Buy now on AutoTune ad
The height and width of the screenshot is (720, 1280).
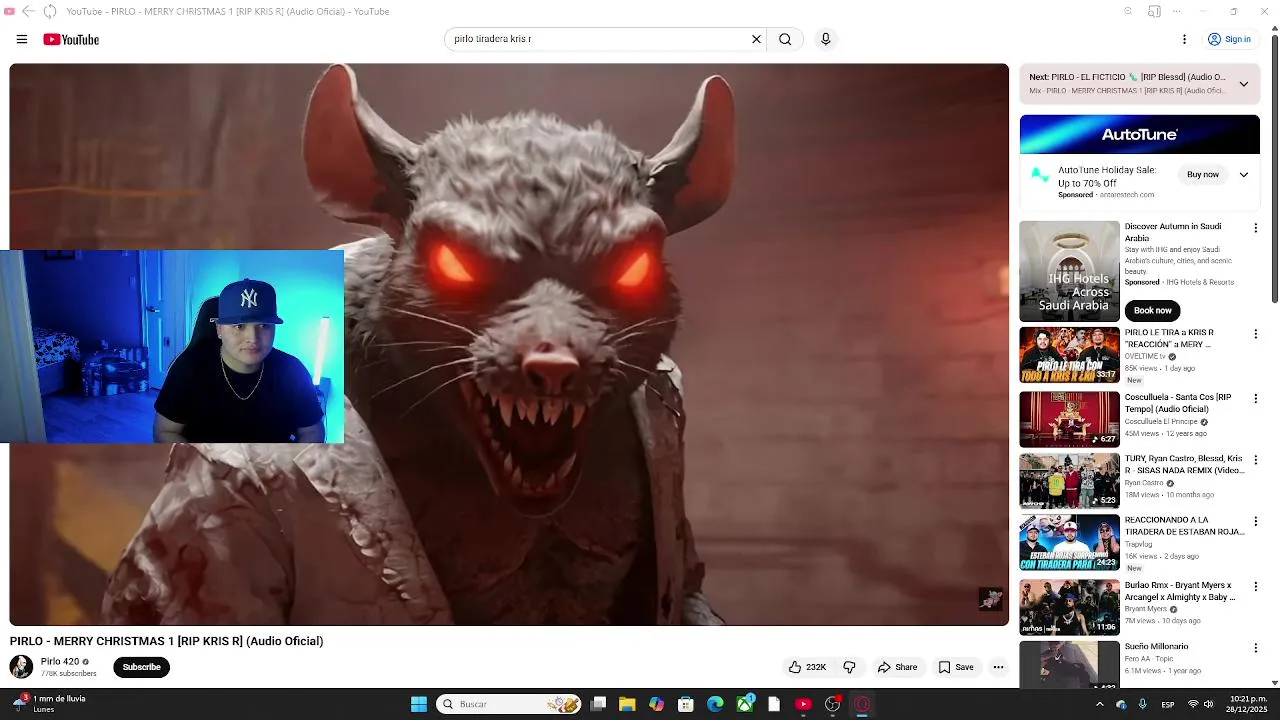pyautogui.click(x=1203, y=175)
